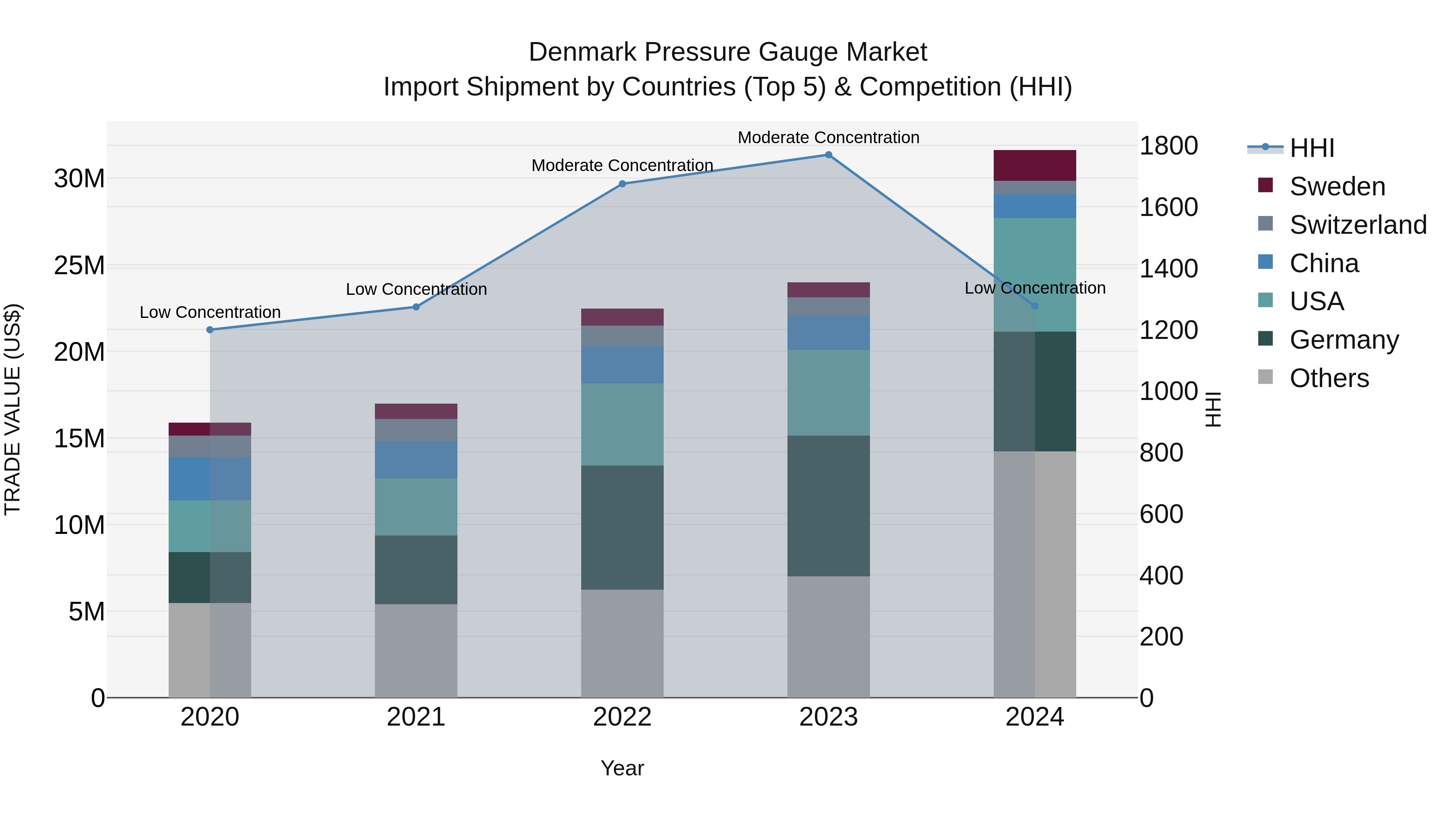Click the Sweden bar segment for 2022

point(622,317)
